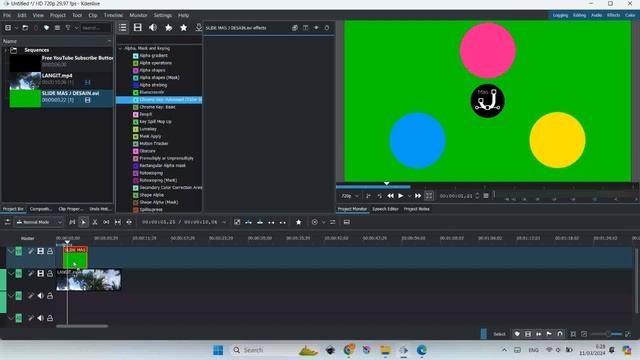Select the ripple tool icon in timeline toolbar
The image size is (640, 360).
point(129,222)
